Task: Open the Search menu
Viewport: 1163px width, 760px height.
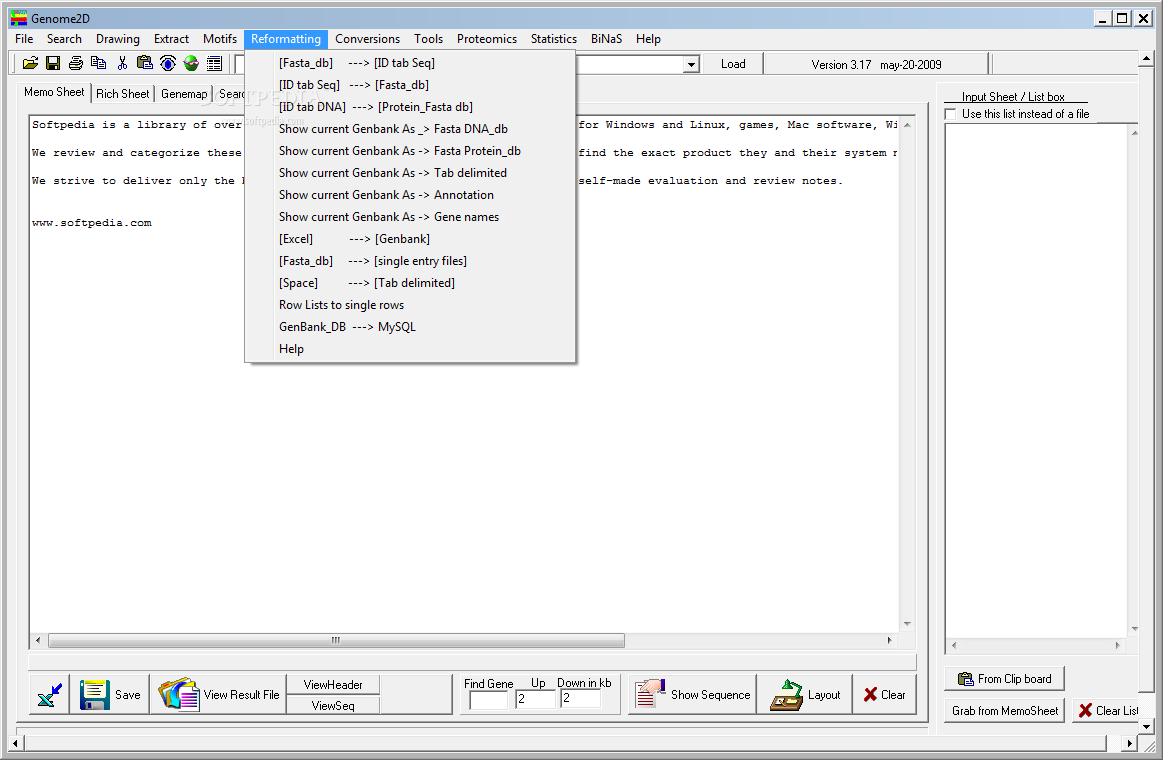Action: point(65,39)
